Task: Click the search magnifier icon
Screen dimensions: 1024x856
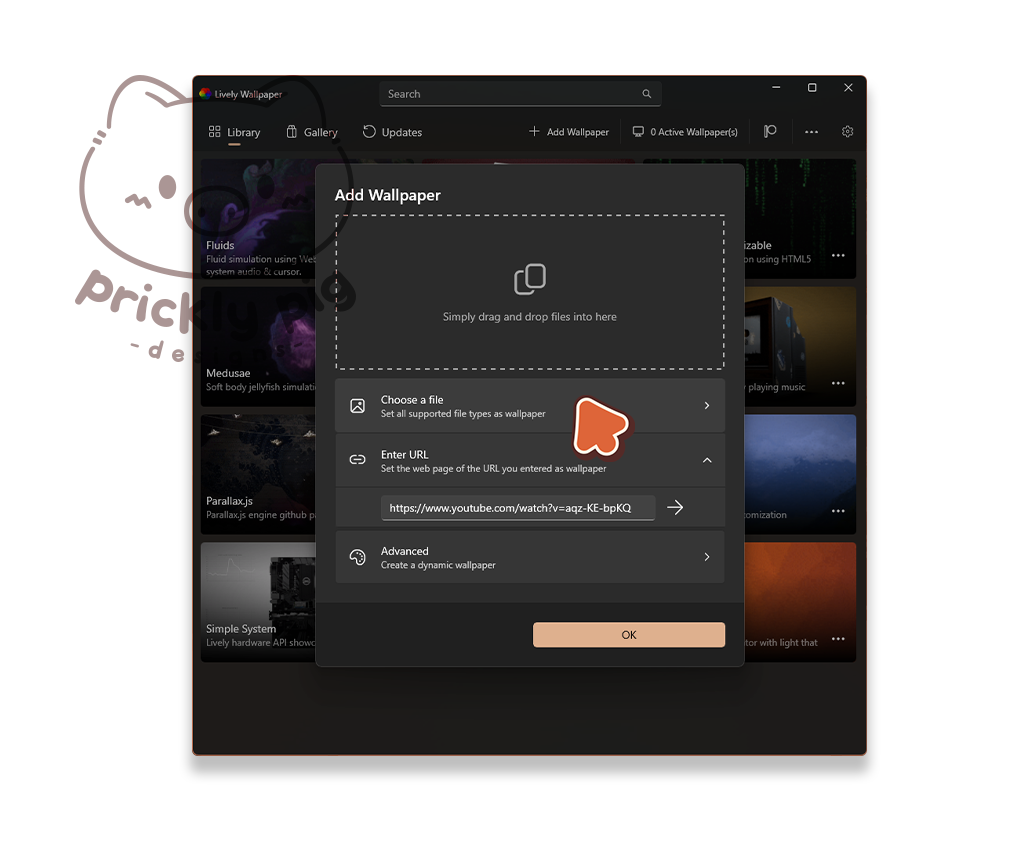Action: [647, 94]
